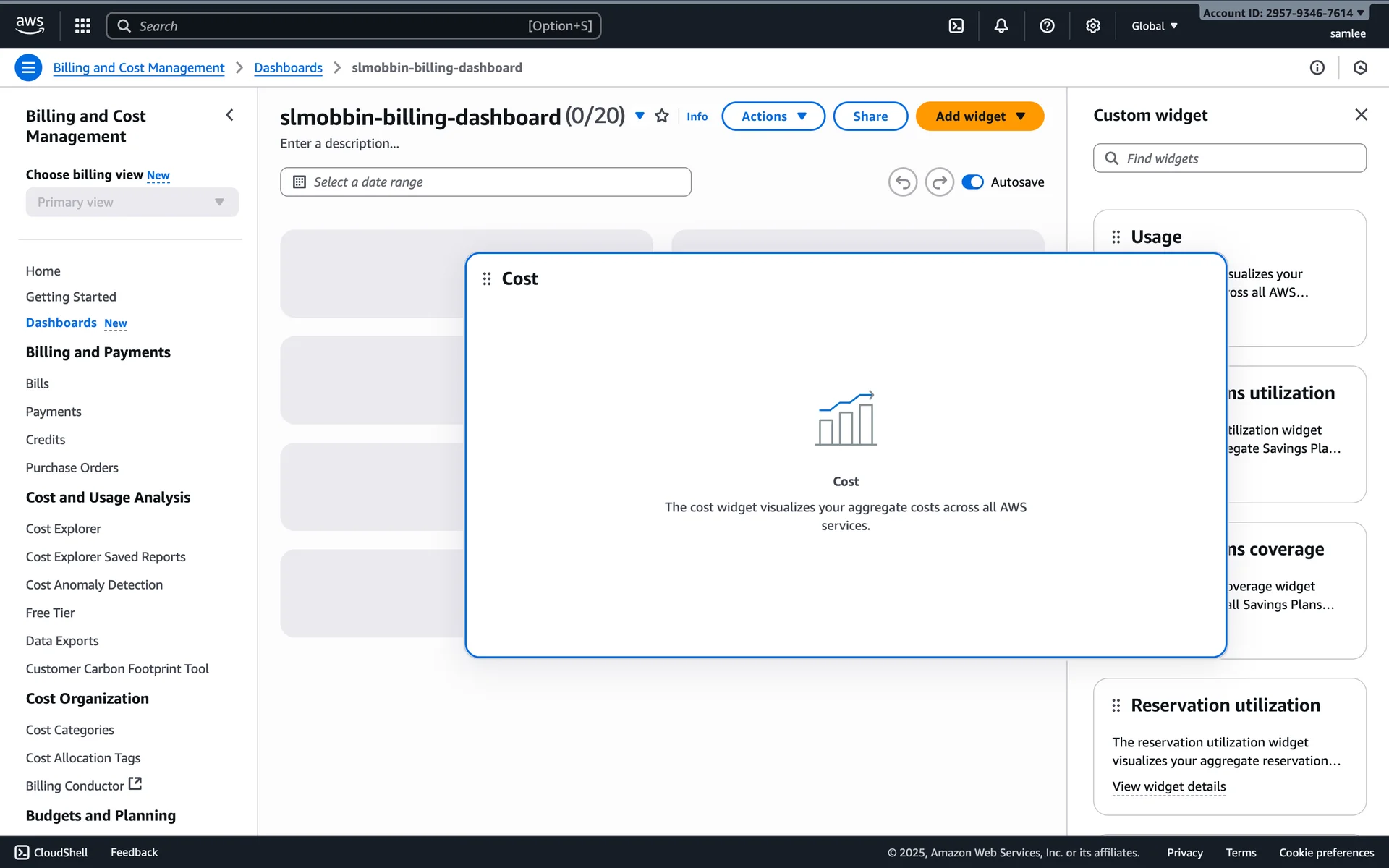Open the Add widget dropdown
Image resolution: width=1389 pixels, height=868 pixels.
[x=979, y=116]
